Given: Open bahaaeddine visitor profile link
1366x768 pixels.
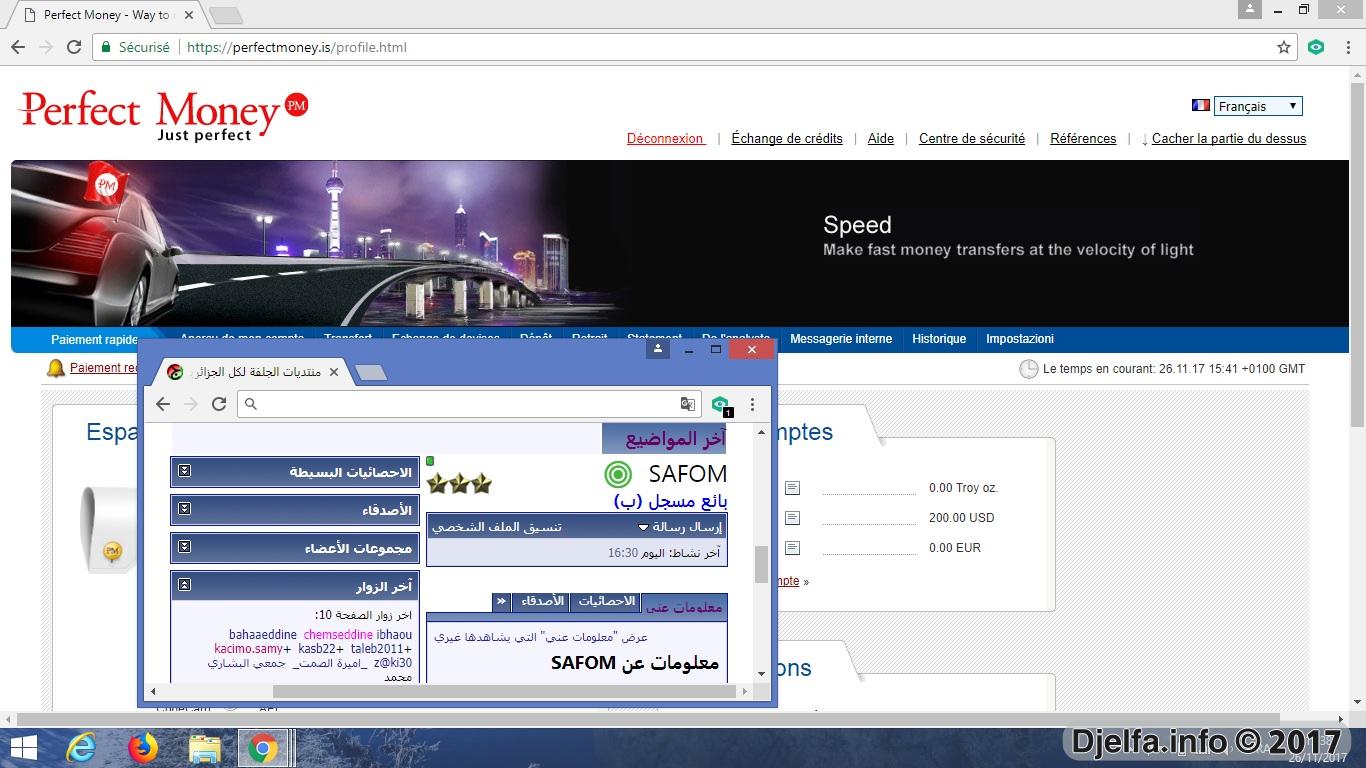Looking at the screenshot, I should [x=263, y=635].
